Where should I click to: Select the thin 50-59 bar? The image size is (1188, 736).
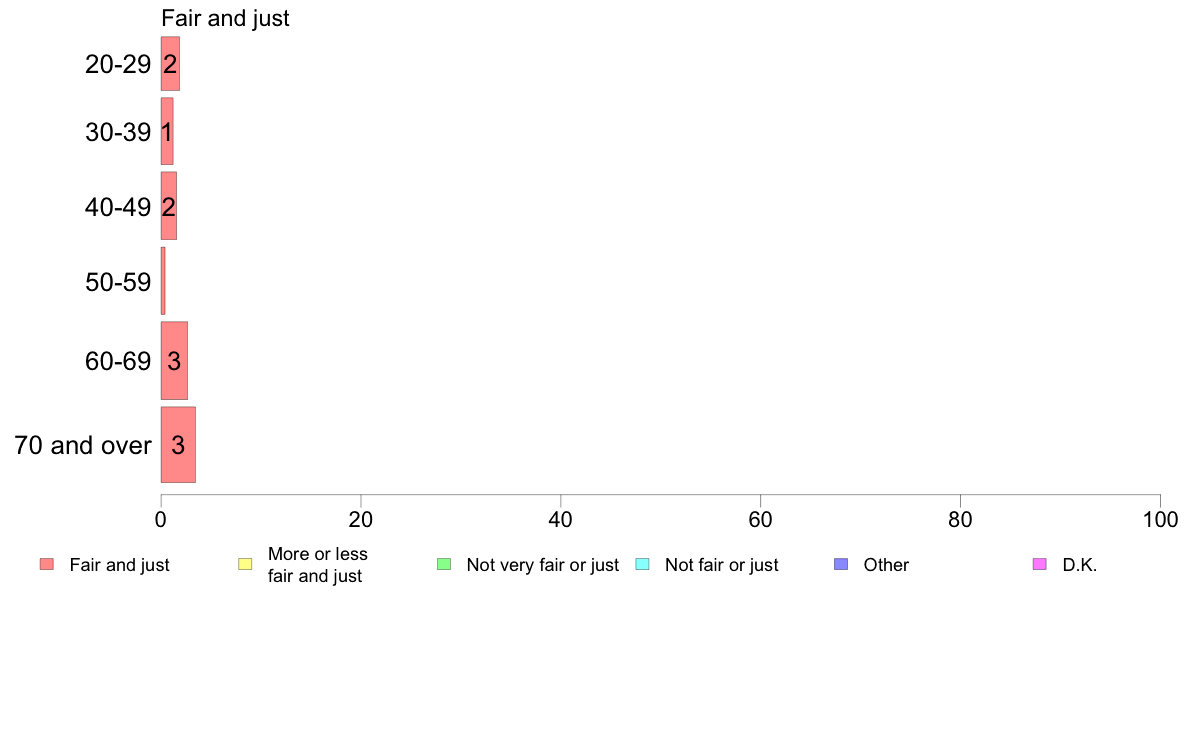tap(163, 281)
